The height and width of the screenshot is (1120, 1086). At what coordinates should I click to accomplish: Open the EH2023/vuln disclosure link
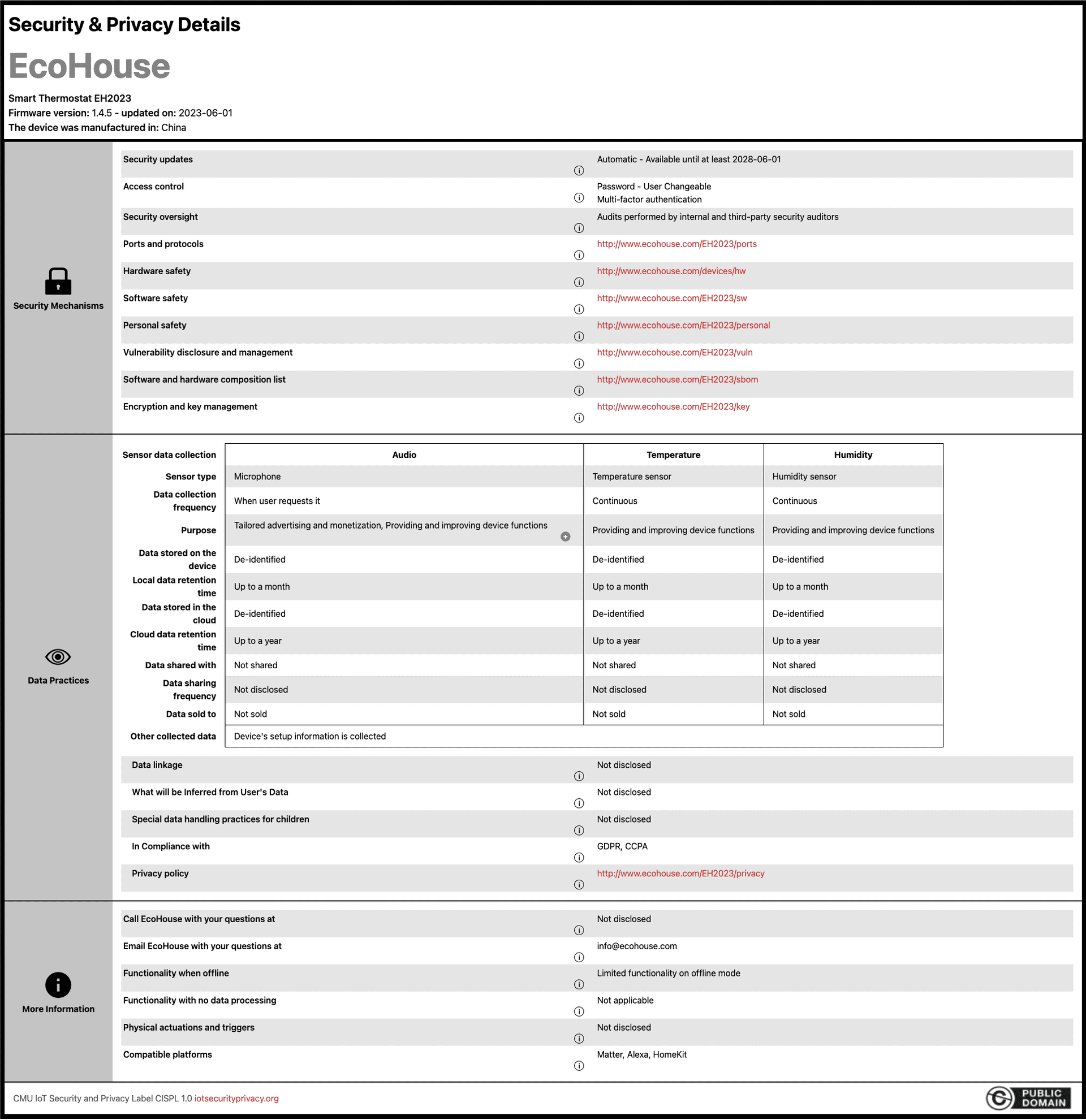(x=674, y=353)
